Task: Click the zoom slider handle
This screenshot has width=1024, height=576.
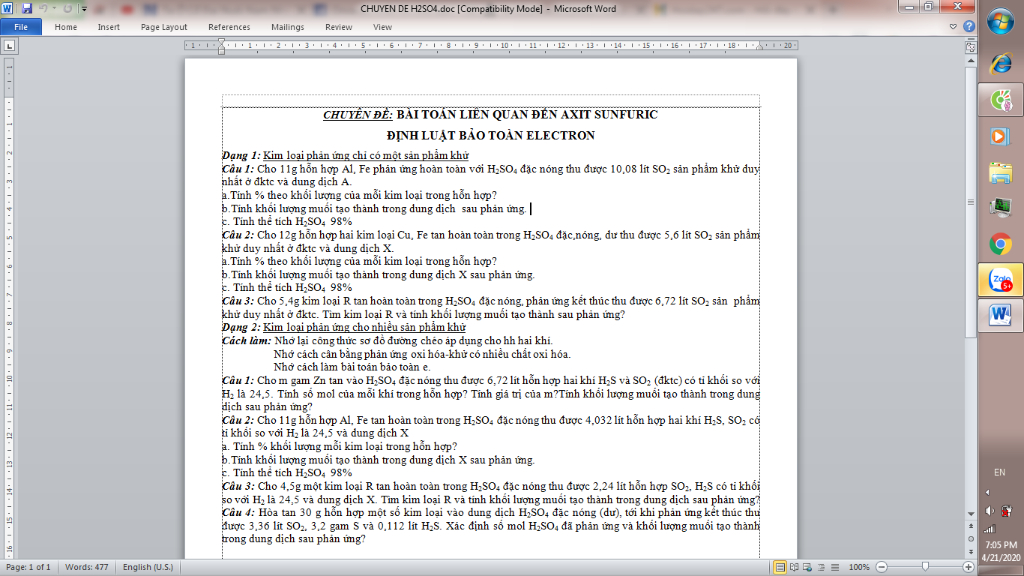Action: click(x=925, y=568)
